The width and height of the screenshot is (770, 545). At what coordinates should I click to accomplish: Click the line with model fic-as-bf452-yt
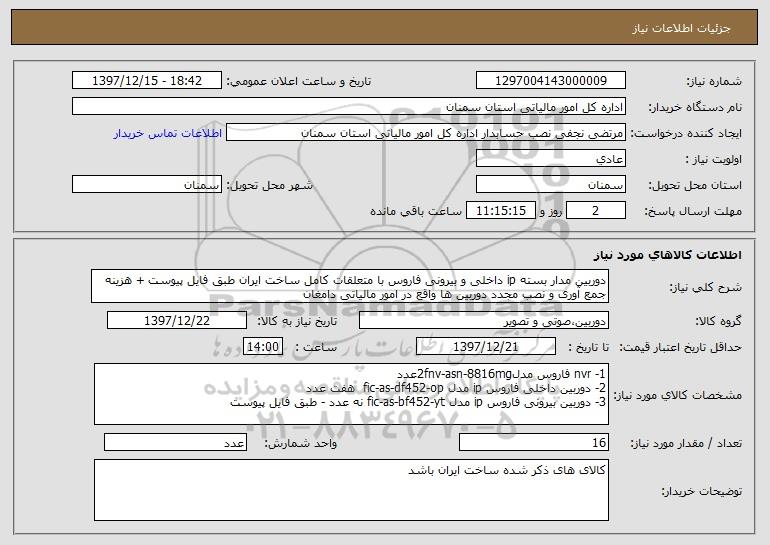point(418,403)
